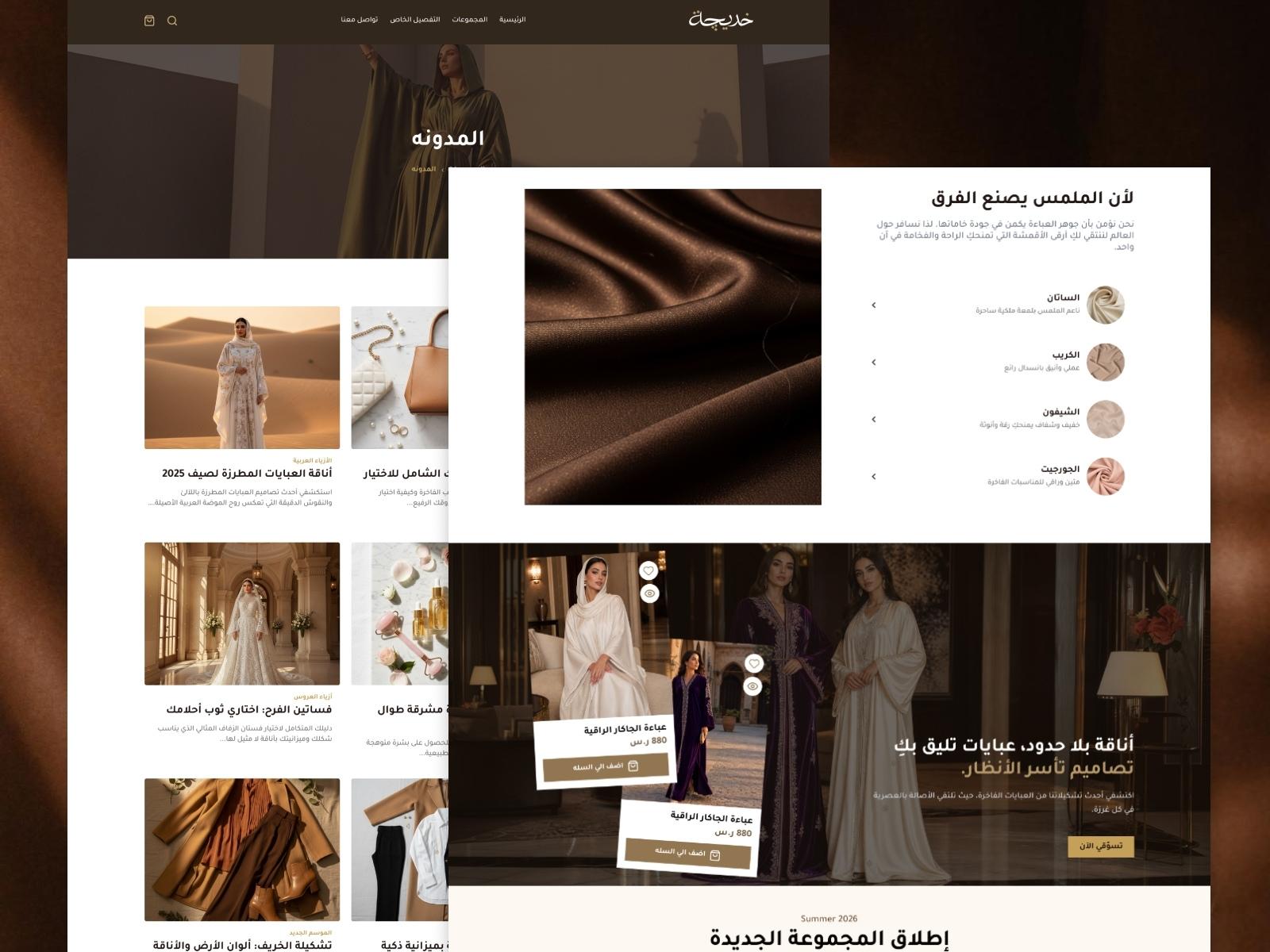The image size is (1270, 952).
Task: Select the الجورجيت pink fabric swatch
Action: (1106, 477)
